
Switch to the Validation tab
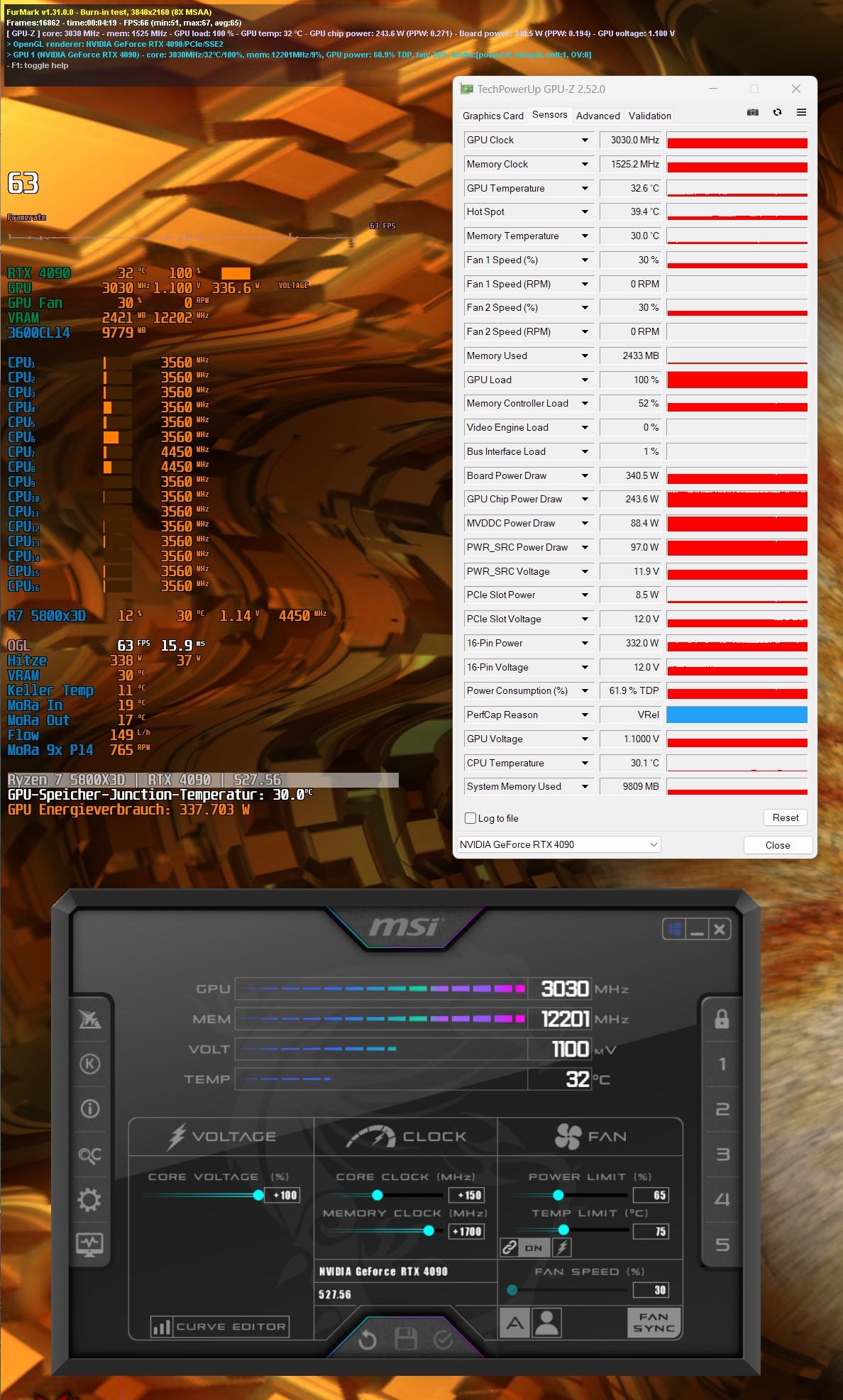pos(650,116)
